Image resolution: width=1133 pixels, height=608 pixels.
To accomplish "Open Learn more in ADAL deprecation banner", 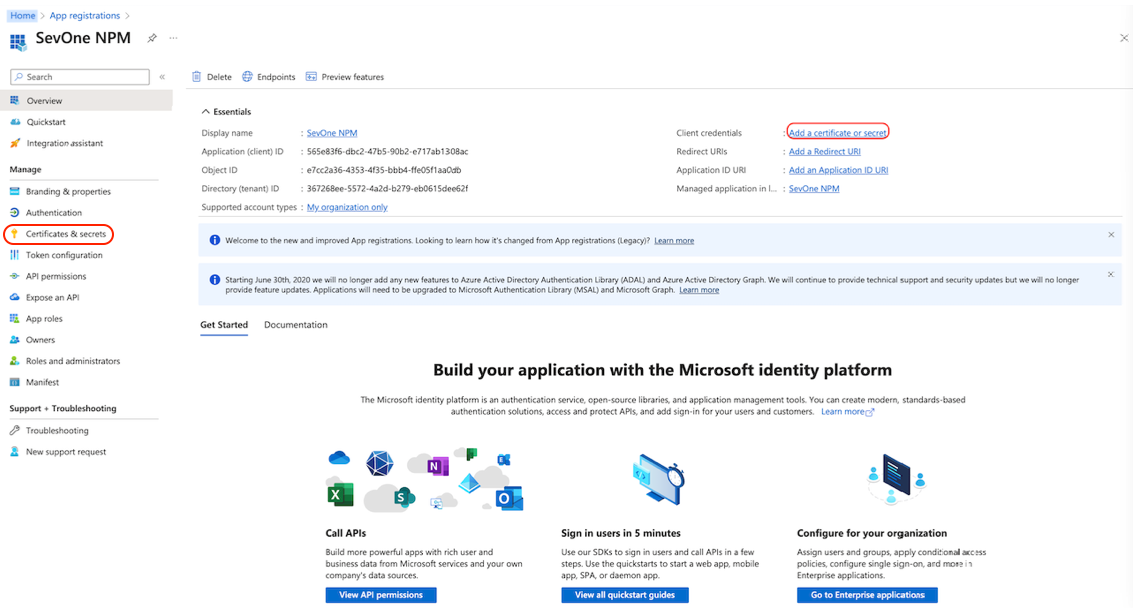I will 699,290.
